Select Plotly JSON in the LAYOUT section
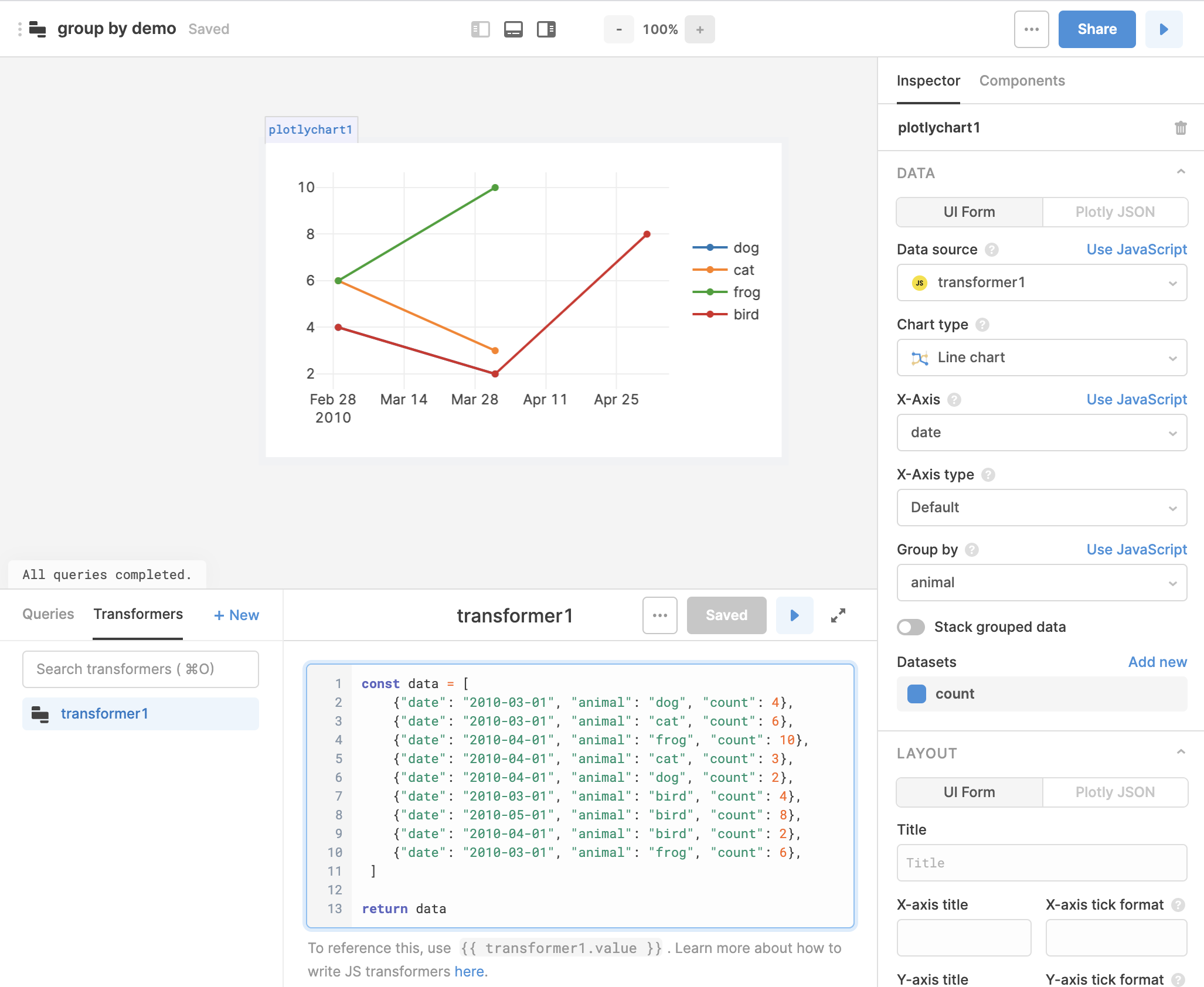1204x987 pixels. (1115, 792)
